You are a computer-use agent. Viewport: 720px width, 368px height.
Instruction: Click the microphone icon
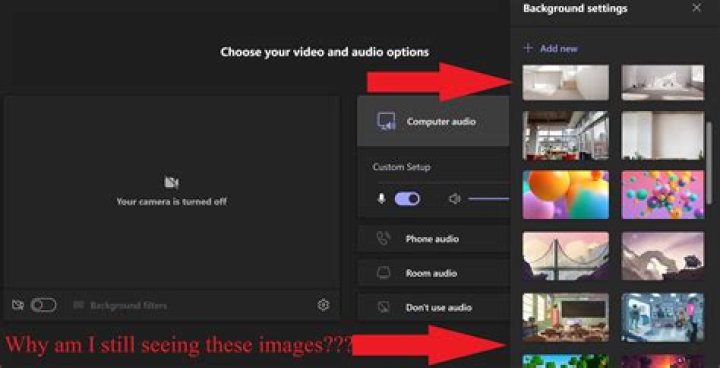(382, 198)
